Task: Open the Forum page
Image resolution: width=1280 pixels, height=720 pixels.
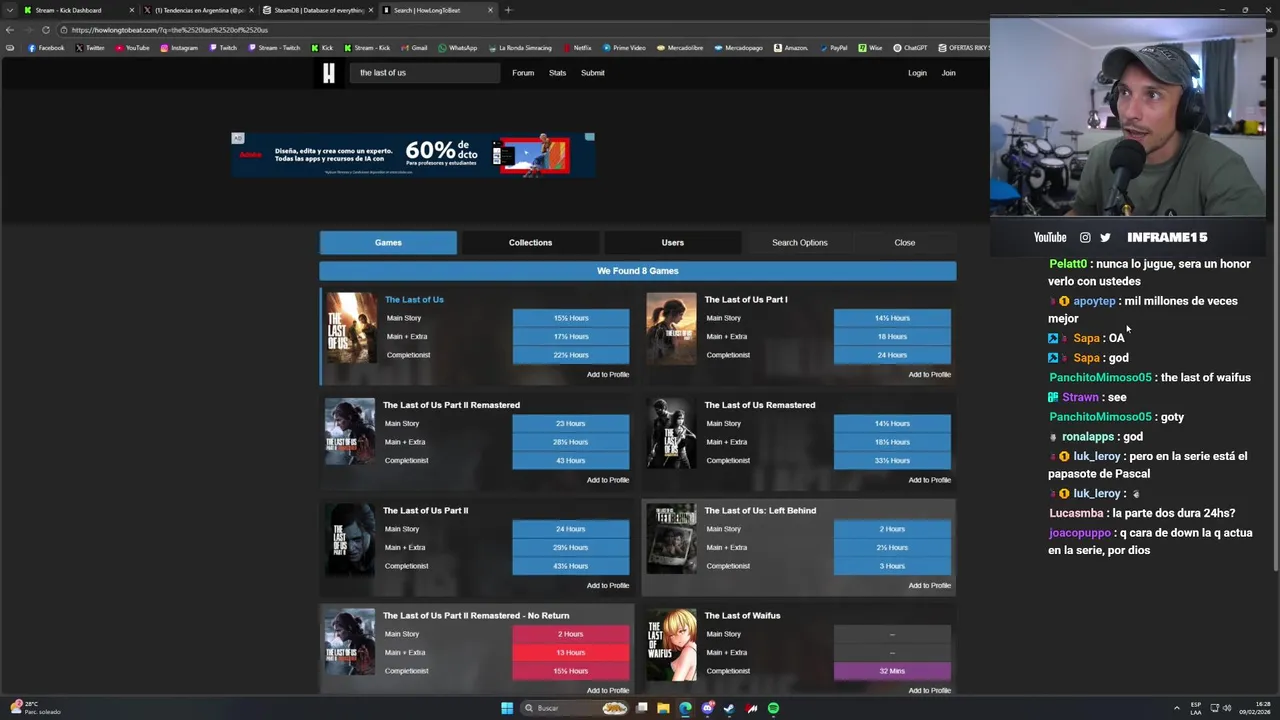Action: (523, 73)
